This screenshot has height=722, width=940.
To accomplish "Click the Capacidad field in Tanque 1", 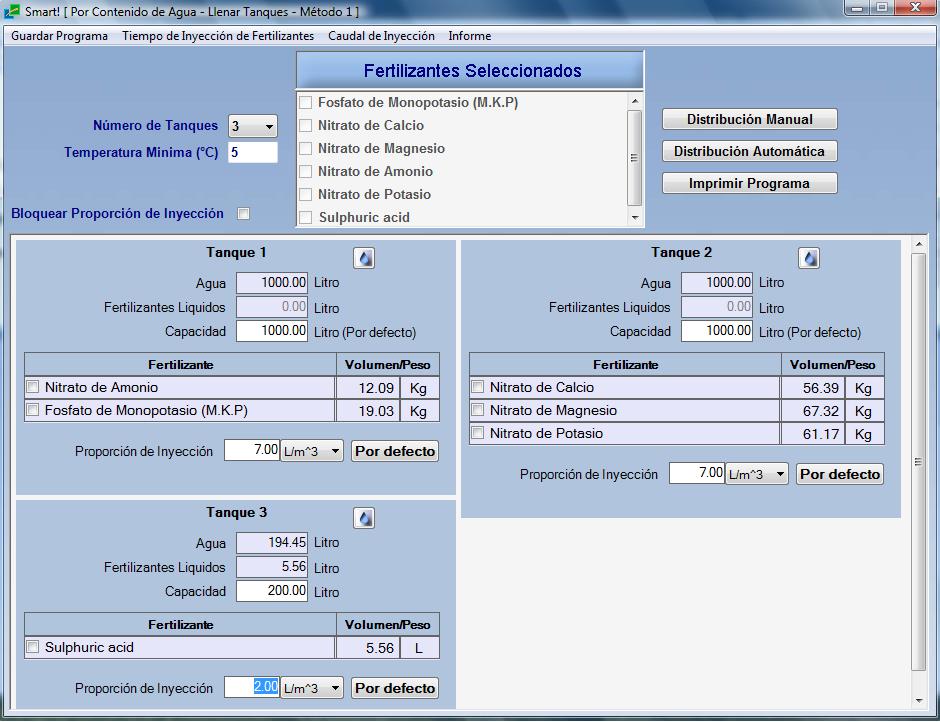I will (x=272, y=331).
